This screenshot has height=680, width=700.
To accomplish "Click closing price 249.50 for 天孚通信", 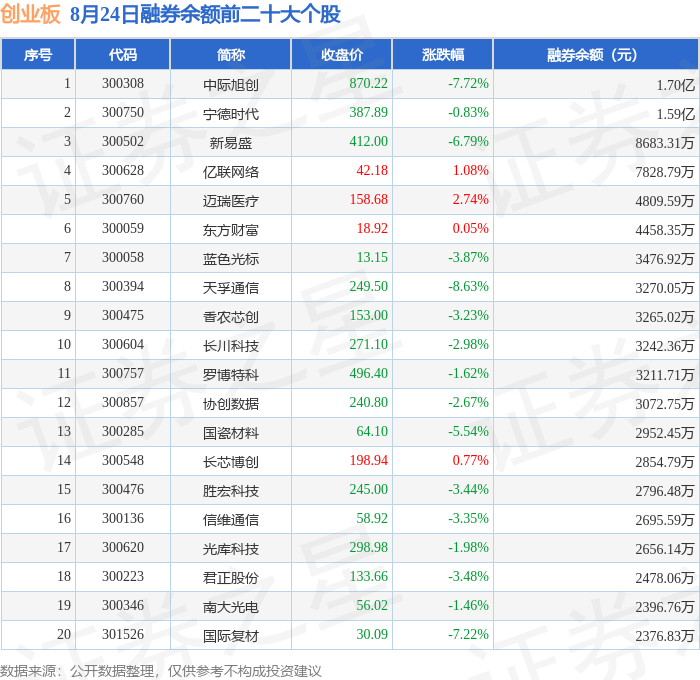I will click(x=368, y=286).
